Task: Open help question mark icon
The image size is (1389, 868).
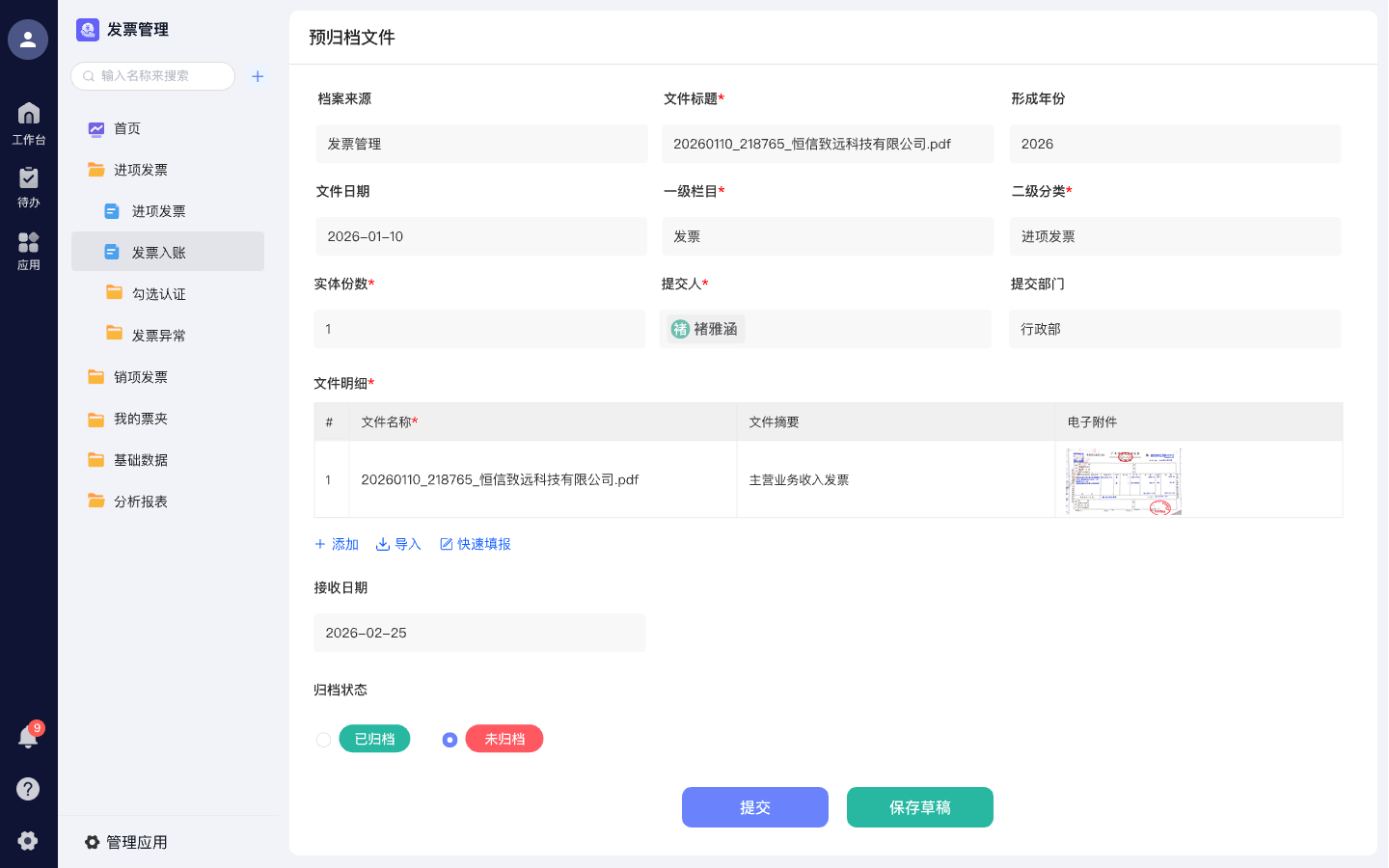Action: (28, 789)
